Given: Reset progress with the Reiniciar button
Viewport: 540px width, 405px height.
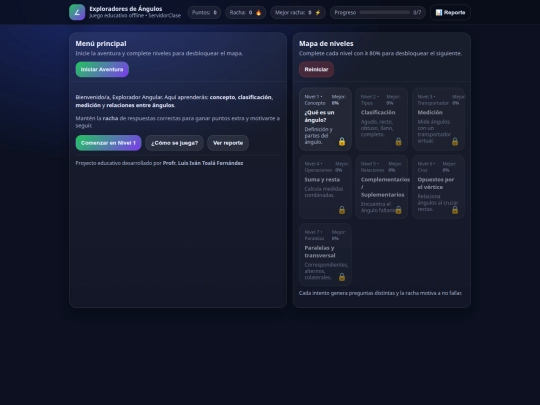Looking at the screenshot, I should click(316, 69).
